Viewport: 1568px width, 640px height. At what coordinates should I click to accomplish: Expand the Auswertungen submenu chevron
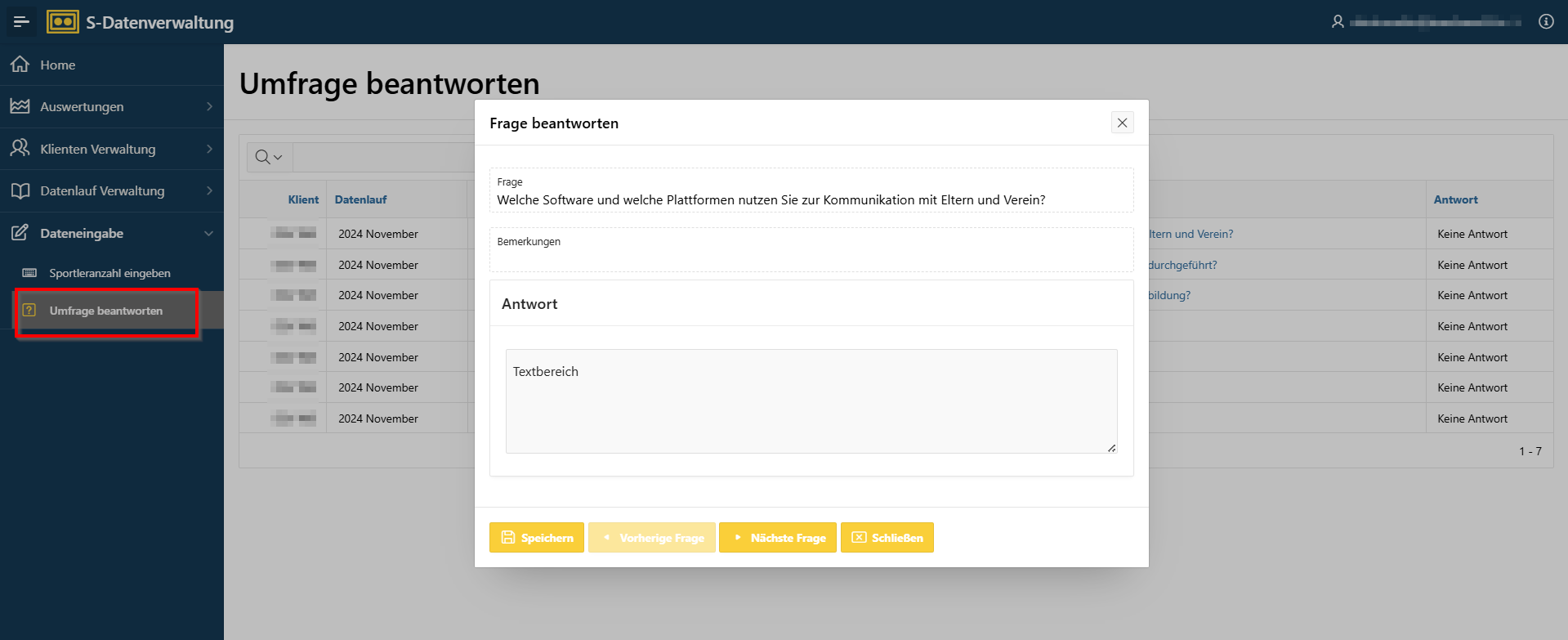coord(209,106)
